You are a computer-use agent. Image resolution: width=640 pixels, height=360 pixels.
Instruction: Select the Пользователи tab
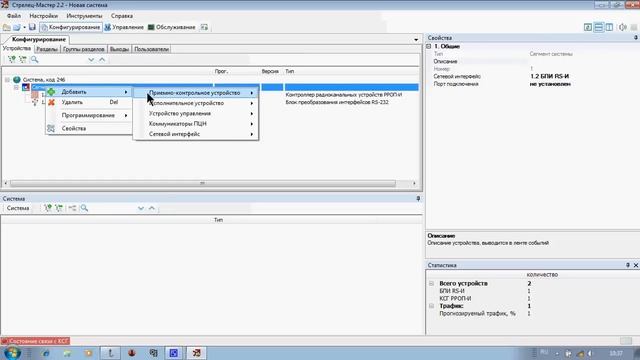pyautogui.click(x=151, y=49)
